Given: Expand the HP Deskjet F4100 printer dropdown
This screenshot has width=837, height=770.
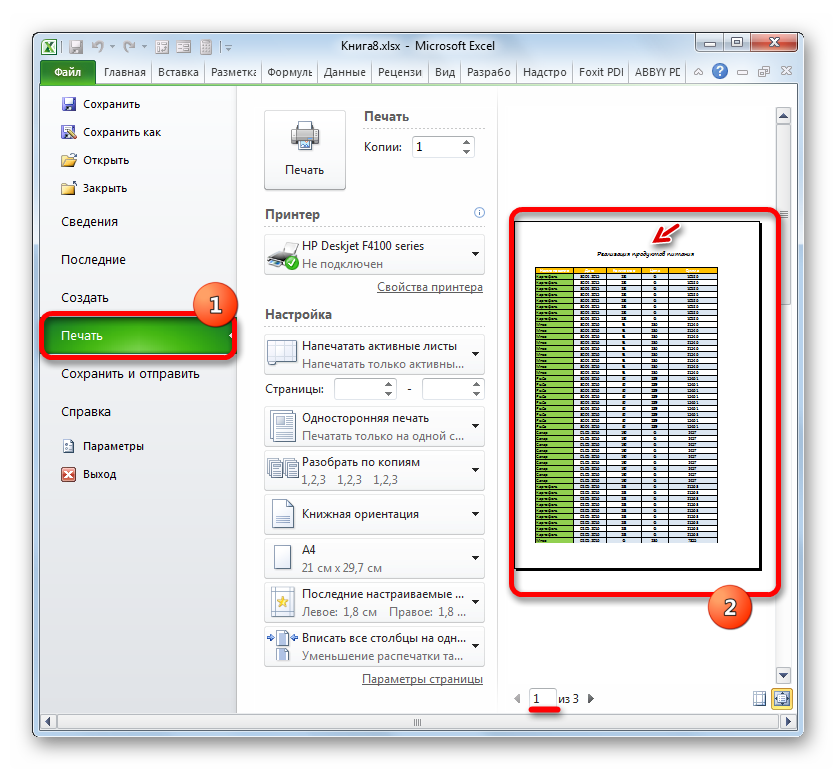Looking at the screenshot, I should [475, 254].
